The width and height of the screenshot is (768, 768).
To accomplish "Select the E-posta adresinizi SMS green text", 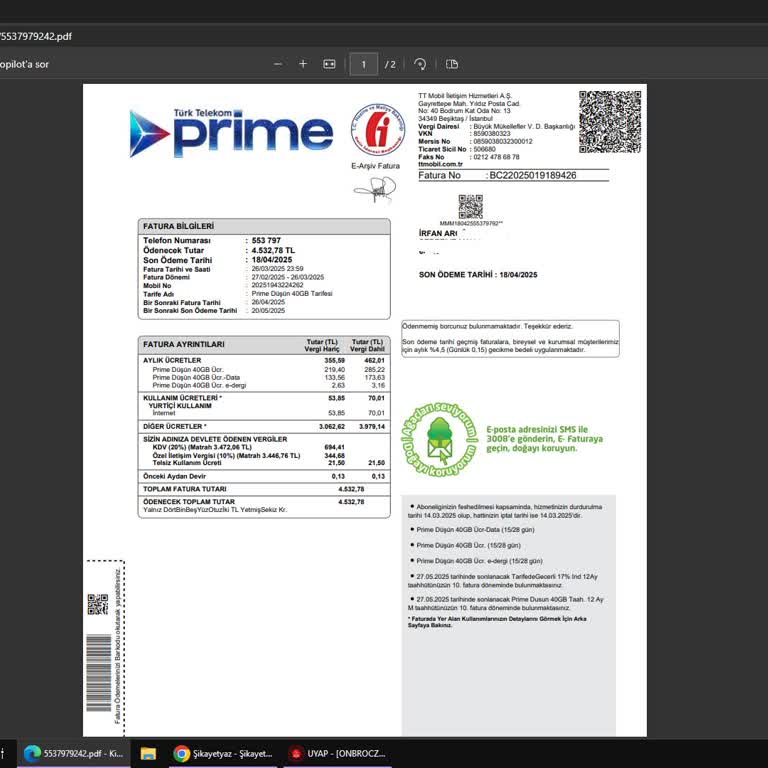I will tap(544, 439).
